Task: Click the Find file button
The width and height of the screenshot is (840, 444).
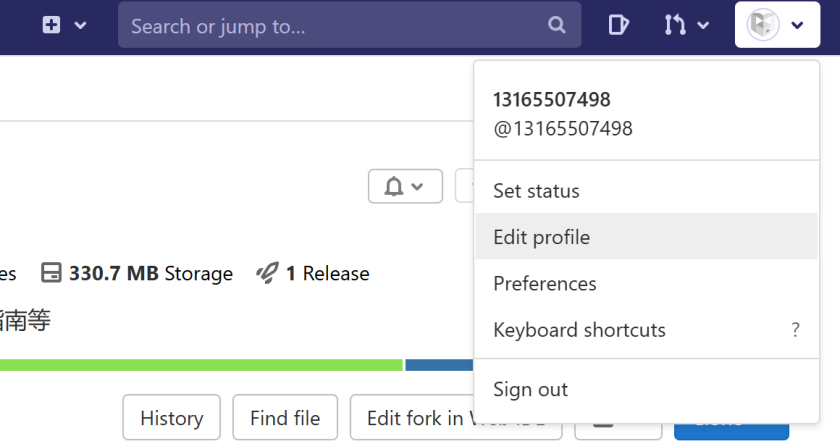Action: click(285, 418)
